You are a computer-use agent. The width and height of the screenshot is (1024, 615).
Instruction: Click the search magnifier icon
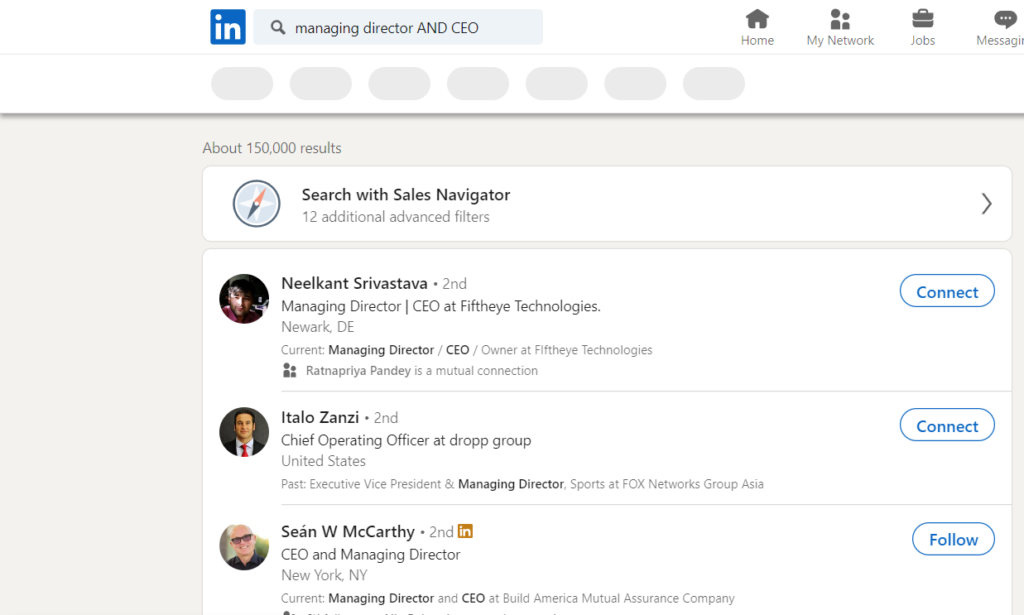click(x=278, y=27)
